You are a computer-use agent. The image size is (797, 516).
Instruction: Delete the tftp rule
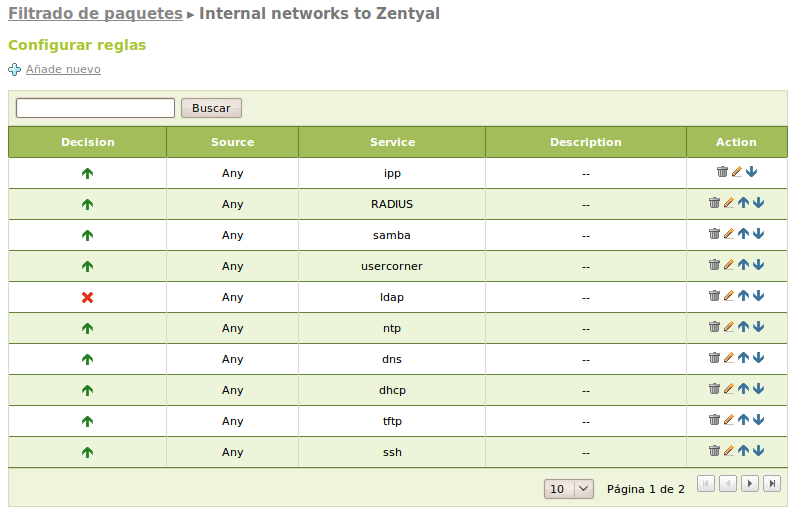coord(714,420)
